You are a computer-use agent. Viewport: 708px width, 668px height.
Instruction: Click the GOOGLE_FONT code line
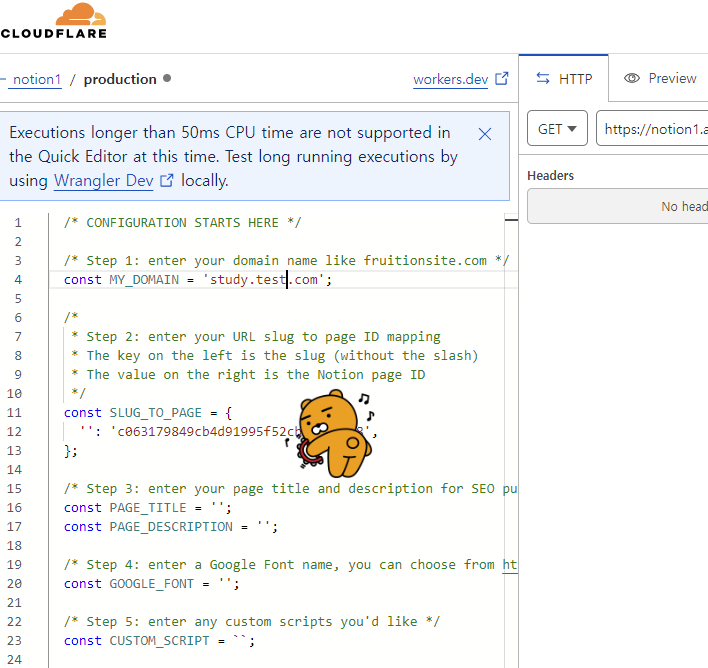tap(152, 584)
